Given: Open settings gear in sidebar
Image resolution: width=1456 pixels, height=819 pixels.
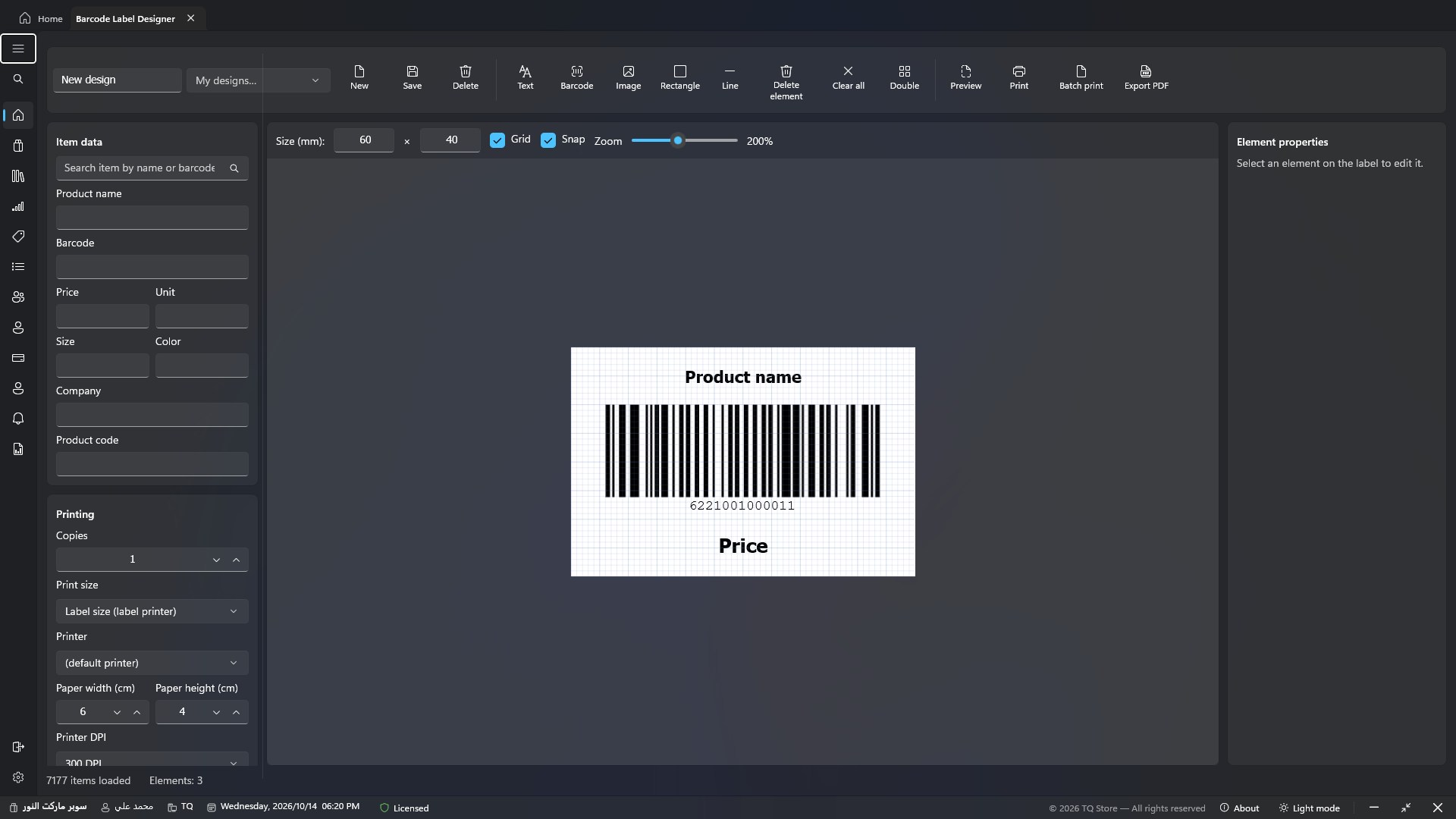Looking at the screenshot, I should tap(18, 777).
